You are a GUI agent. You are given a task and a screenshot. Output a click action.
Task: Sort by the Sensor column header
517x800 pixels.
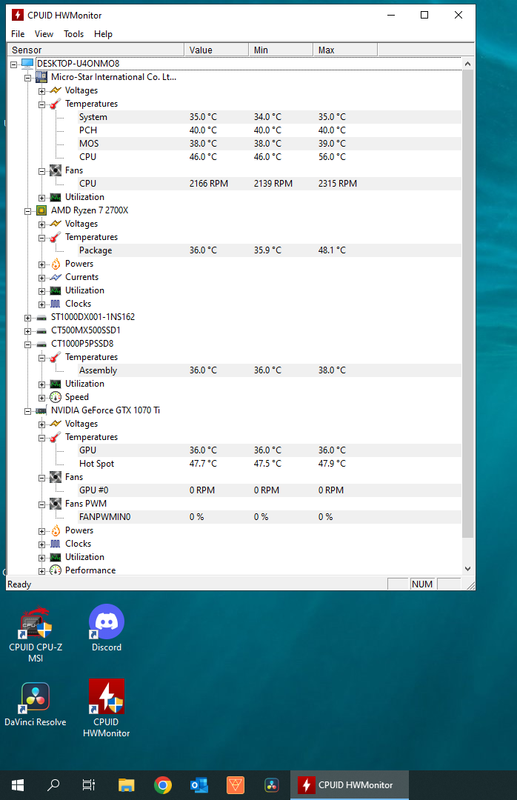pyautogui.click(x=96, y=50)
